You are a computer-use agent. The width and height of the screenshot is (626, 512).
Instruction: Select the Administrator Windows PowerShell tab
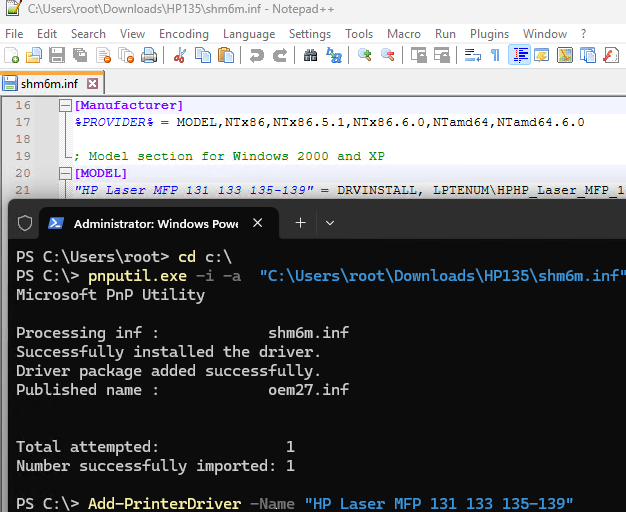tap(150, 223)
